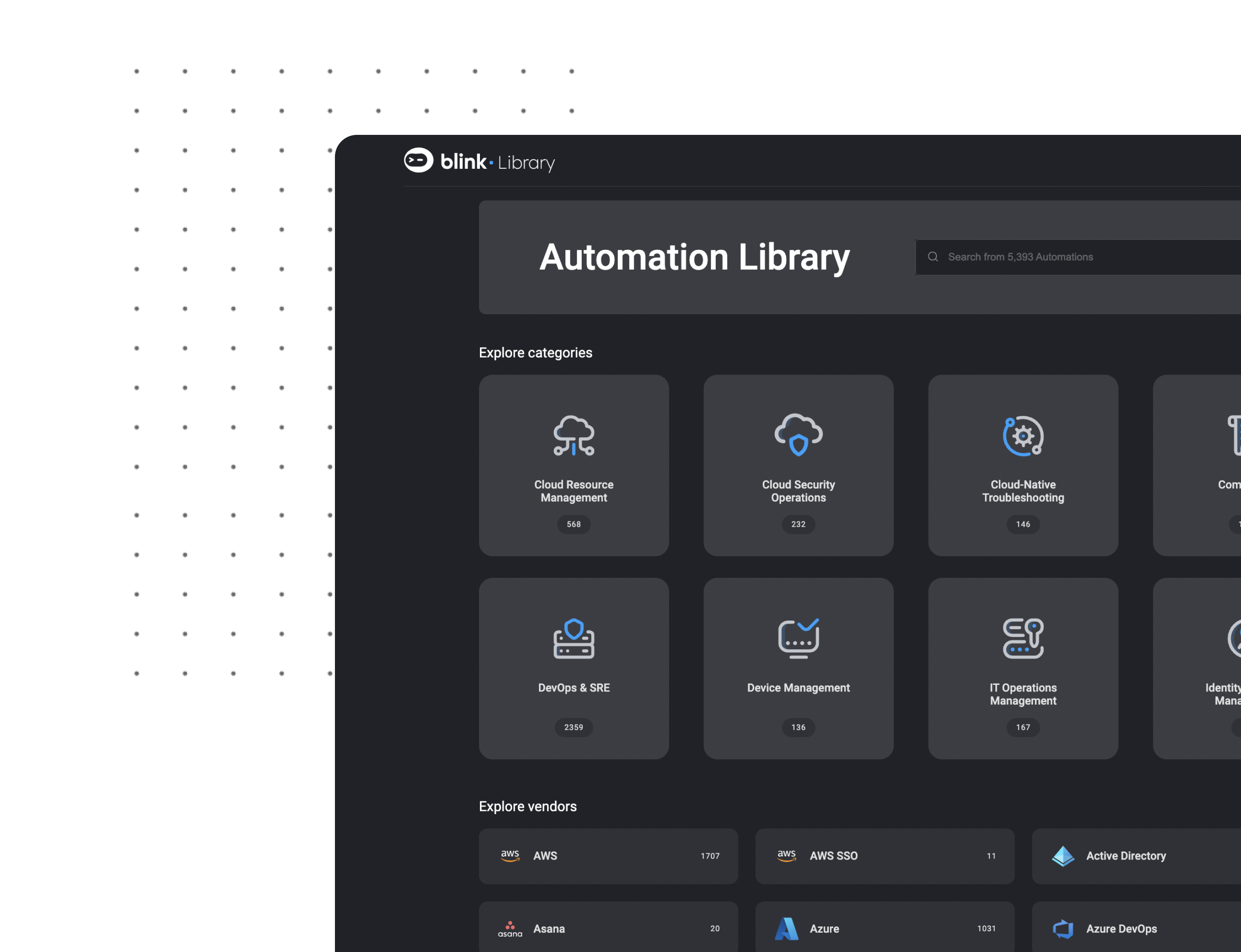Screen dimensions: 1241x952
Task: Click the 568 automation count badge
Action: click(573, 524)
